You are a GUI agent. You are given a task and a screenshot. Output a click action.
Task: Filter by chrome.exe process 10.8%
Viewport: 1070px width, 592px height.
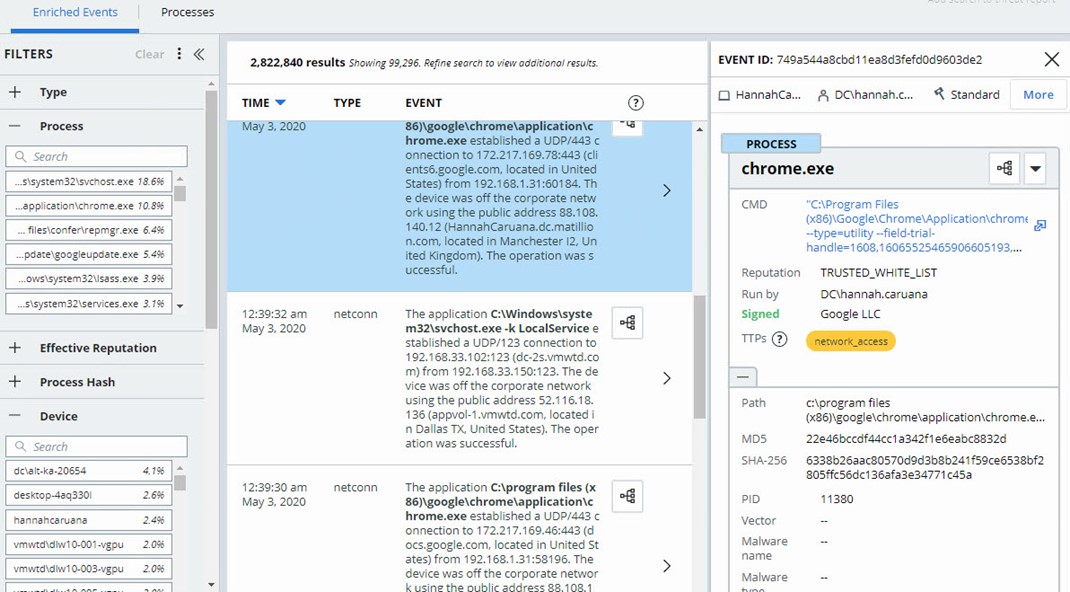pos(89,206)
